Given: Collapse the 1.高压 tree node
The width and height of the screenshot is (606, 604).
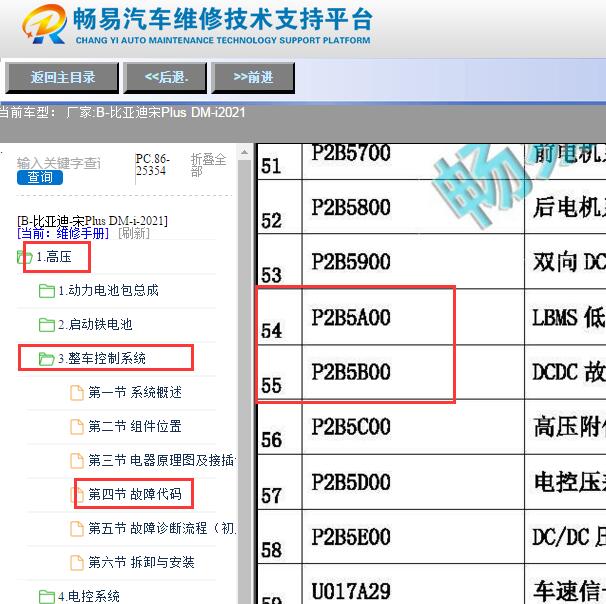Looking at the screenshot, I should [x=54, y=257].
